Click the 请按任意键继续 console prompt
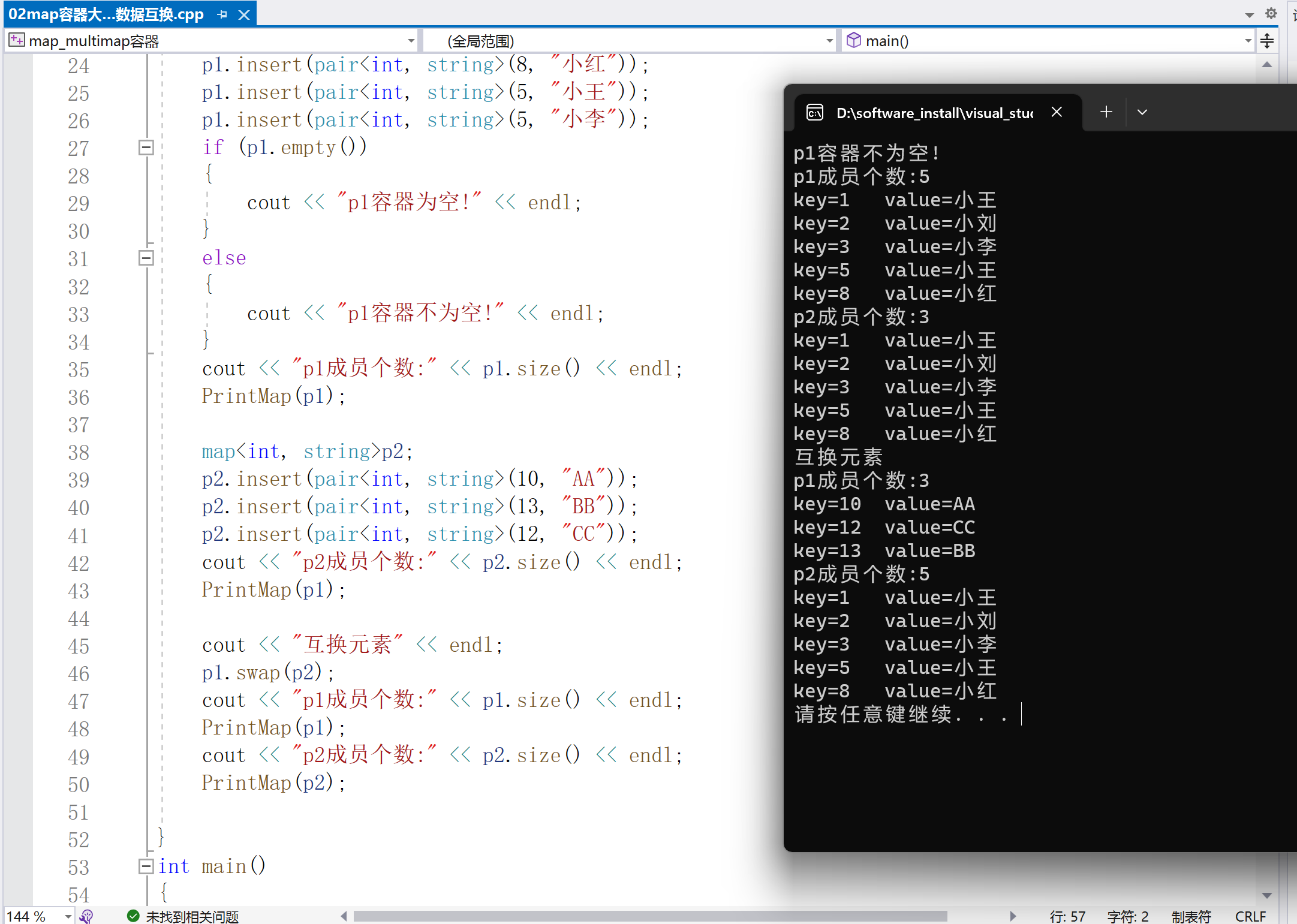Image resolution: width=1297 pixels, height=924 pixels. point(901,714)
